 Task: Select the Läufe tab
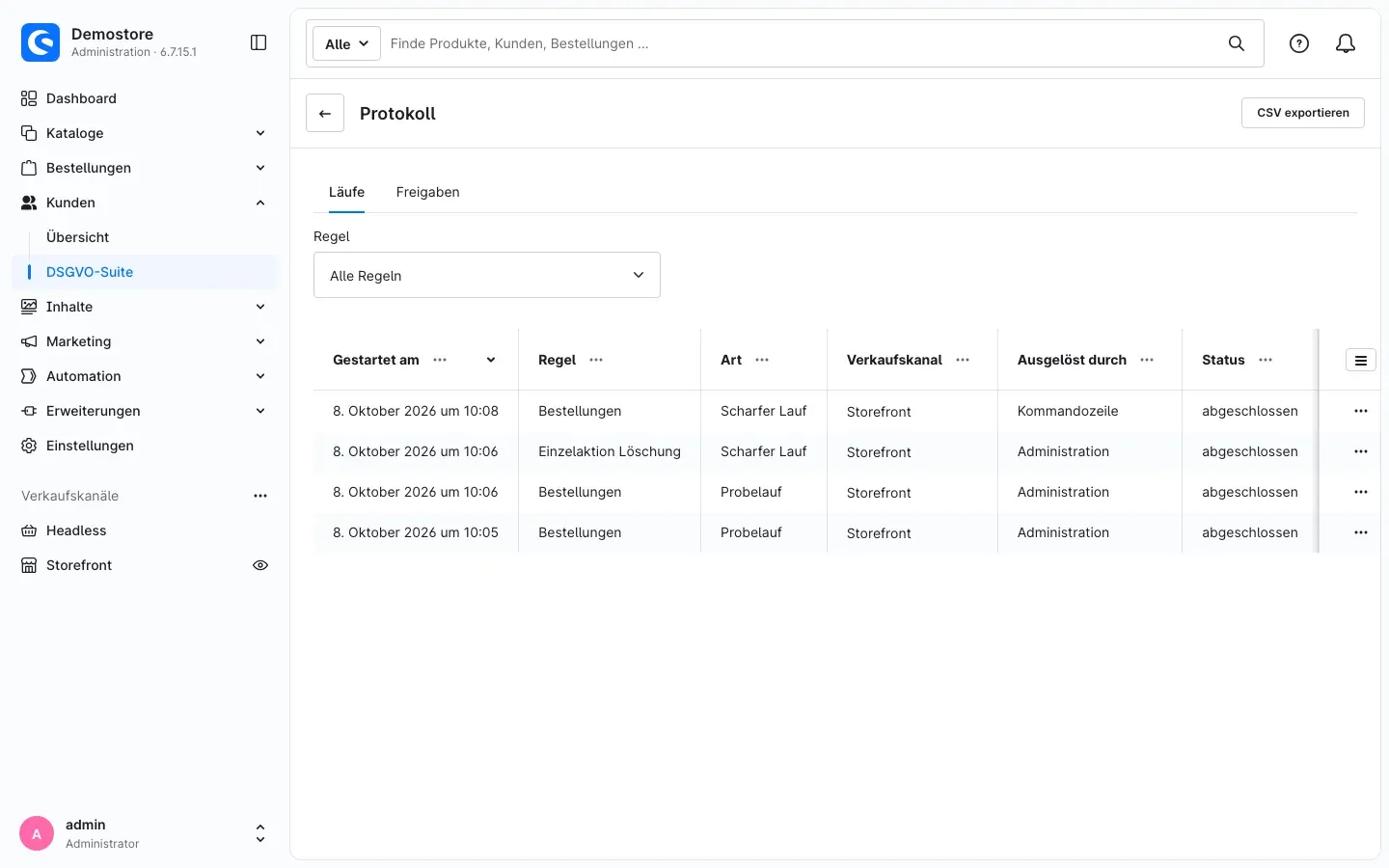coord(346,192)
